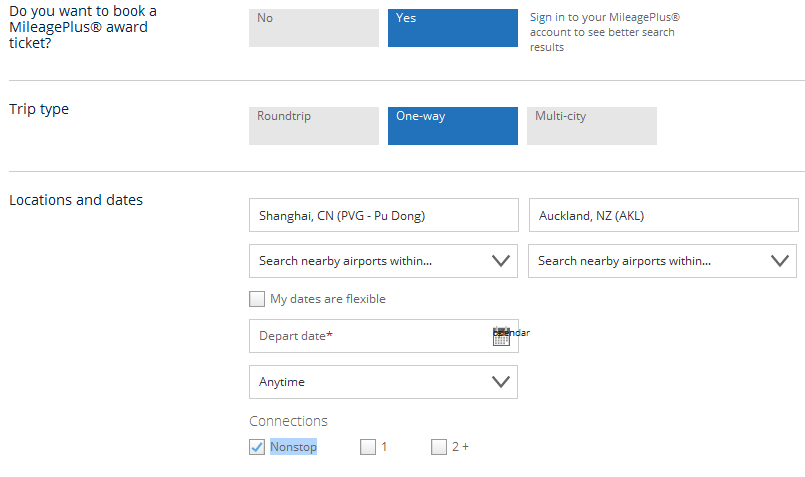Enable the 2+ connections checkbox

[439, 447]
